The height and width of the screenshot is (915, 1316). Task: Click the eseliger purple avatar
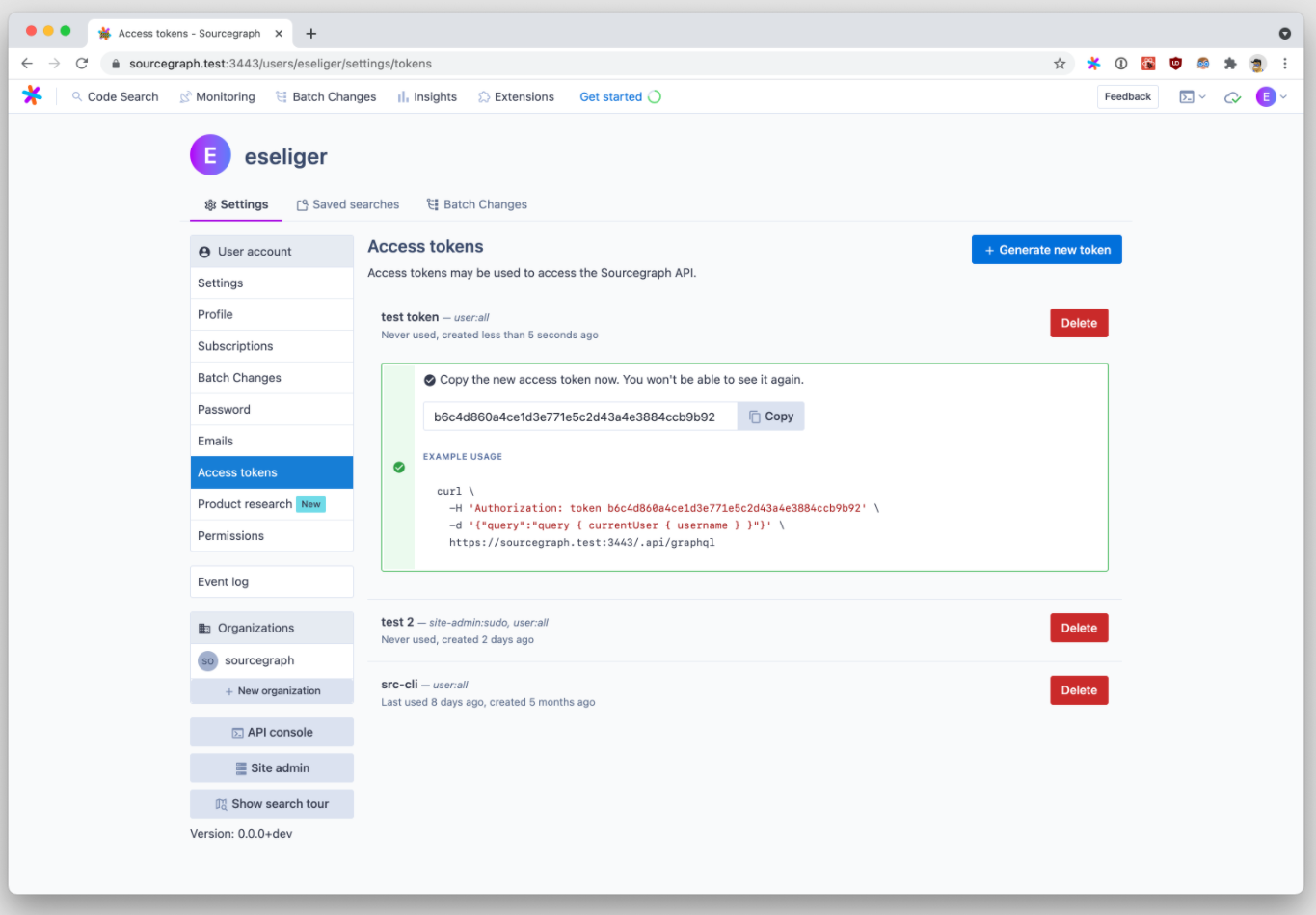[x=210, y=155]
